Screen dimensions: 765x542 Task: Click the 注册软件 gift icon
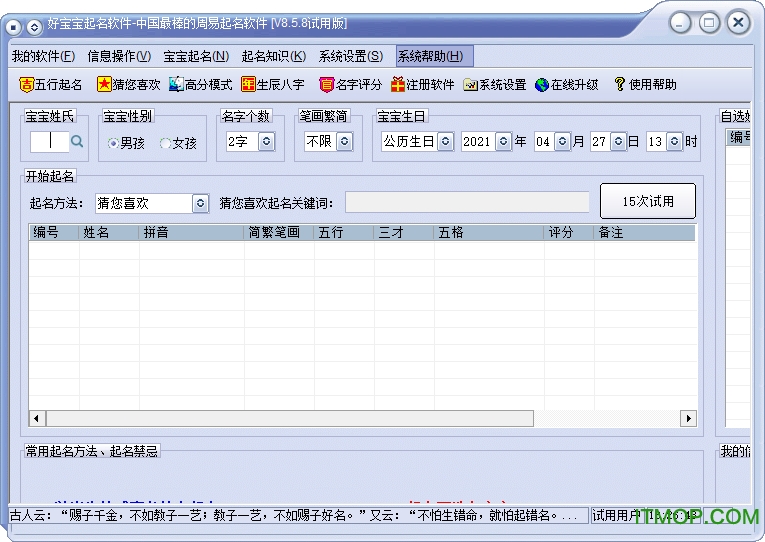tap(398, 85)
